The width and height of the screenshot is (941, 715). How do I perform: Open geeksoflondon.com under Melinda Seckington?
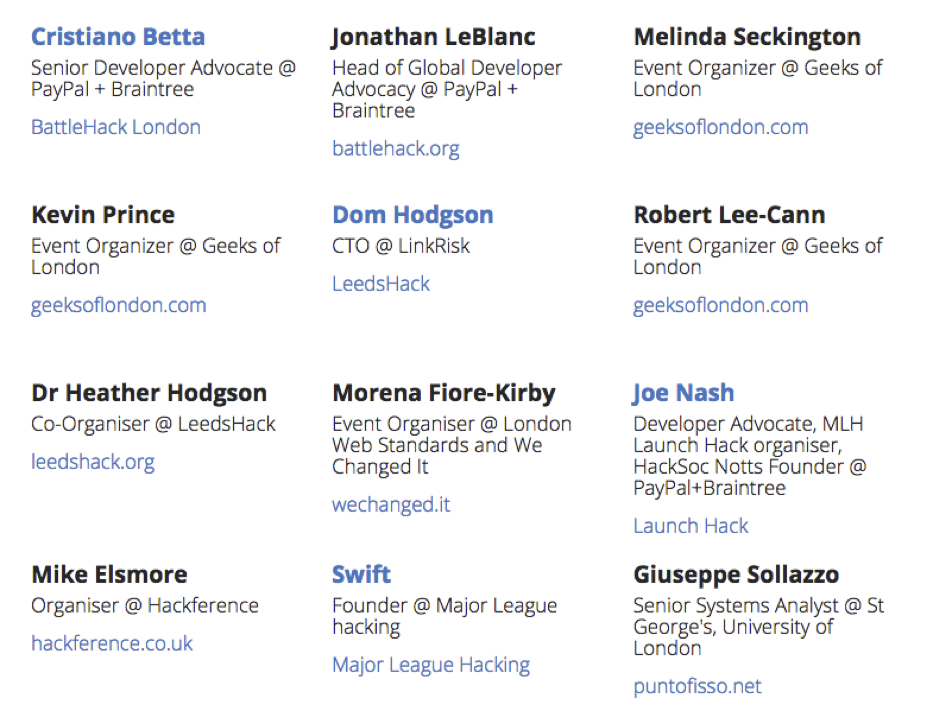(721, 127)
